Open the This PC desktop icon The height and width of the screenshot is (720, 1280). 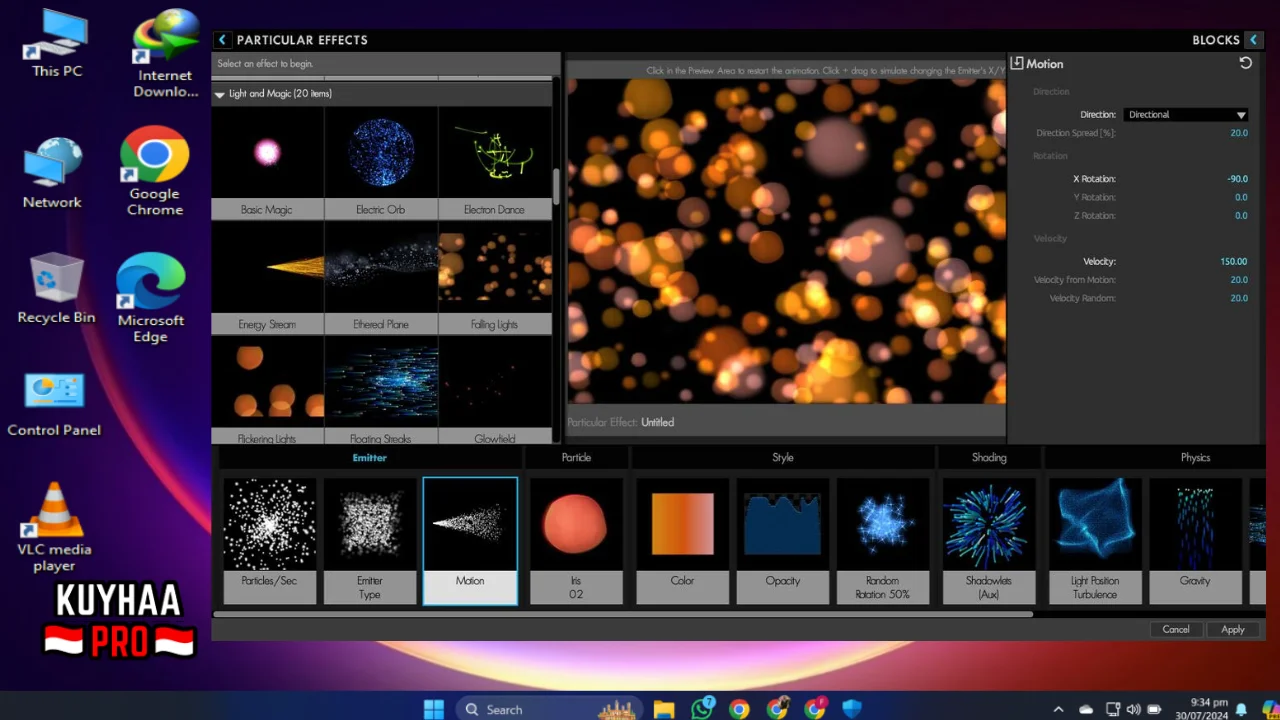point(57,44)
